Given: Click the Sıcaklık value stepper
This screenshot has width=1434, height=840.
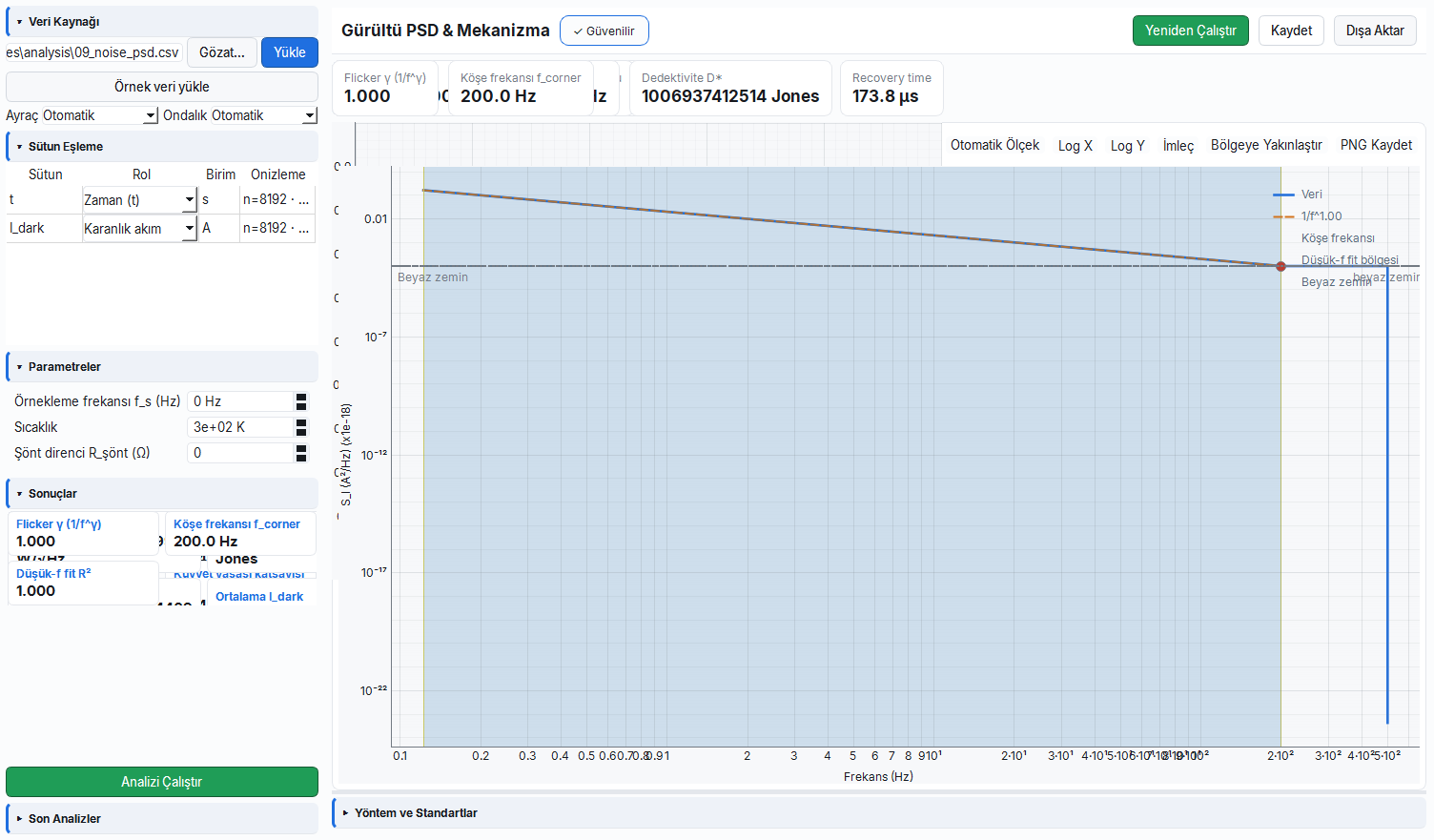Looking at the screenshot, I should pyautogui.click(x=301, y=427).
